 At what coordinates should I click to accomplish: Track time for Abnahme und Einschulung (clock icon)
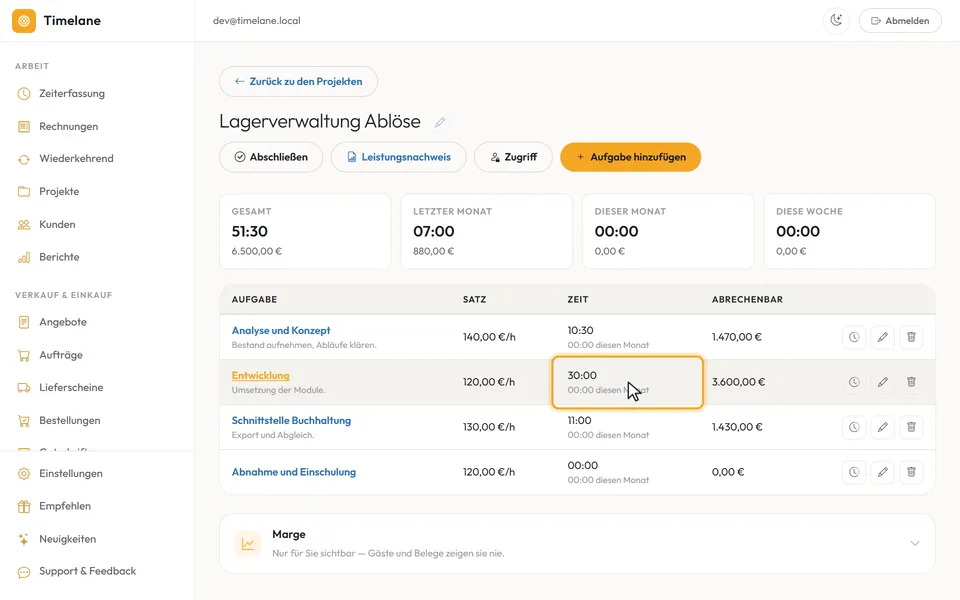coord(854,472)
